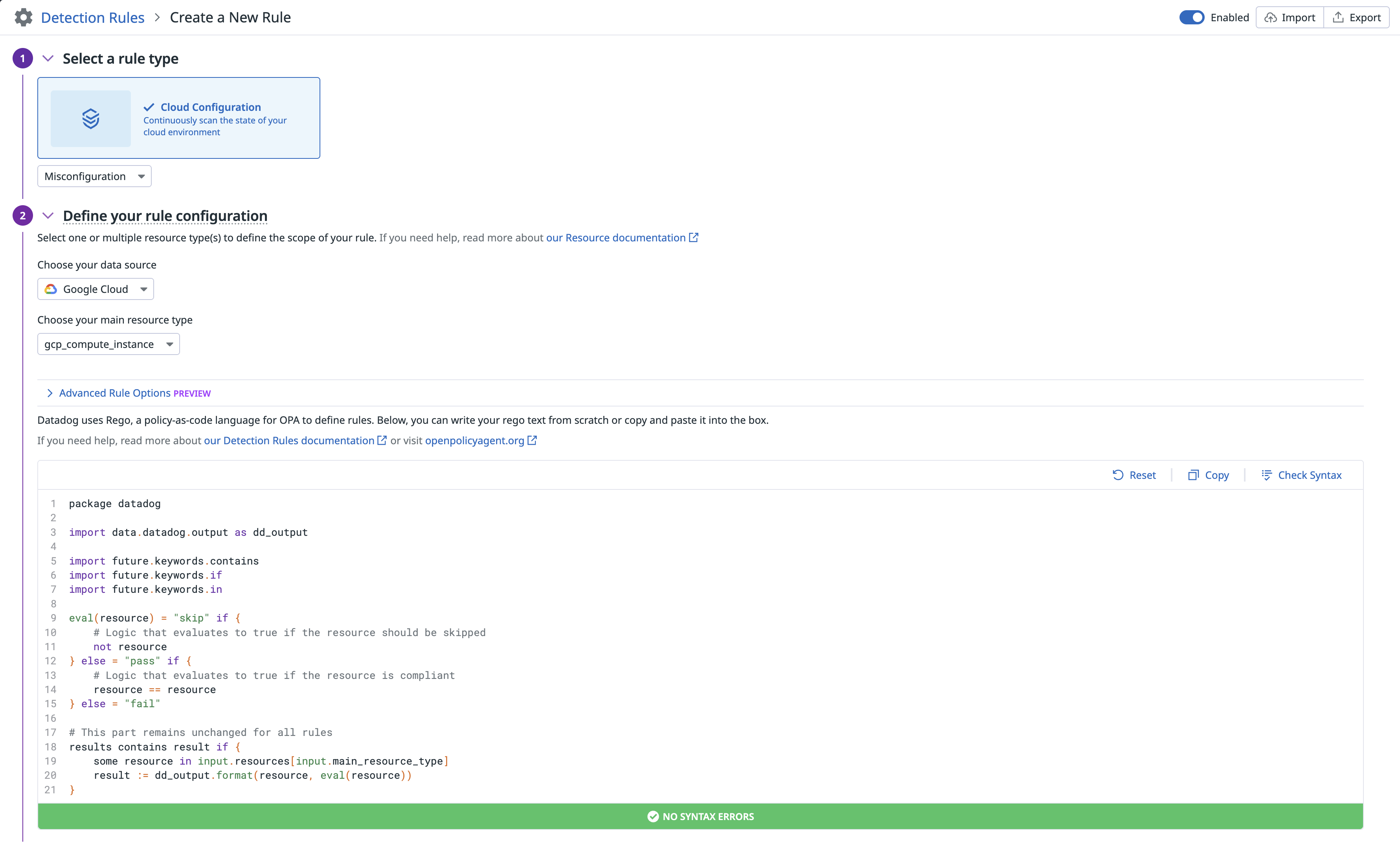The height and width of the screenshot is (846, 1400).
Task: Open the Misconfiguration dropdown
Action: [94, 176]
